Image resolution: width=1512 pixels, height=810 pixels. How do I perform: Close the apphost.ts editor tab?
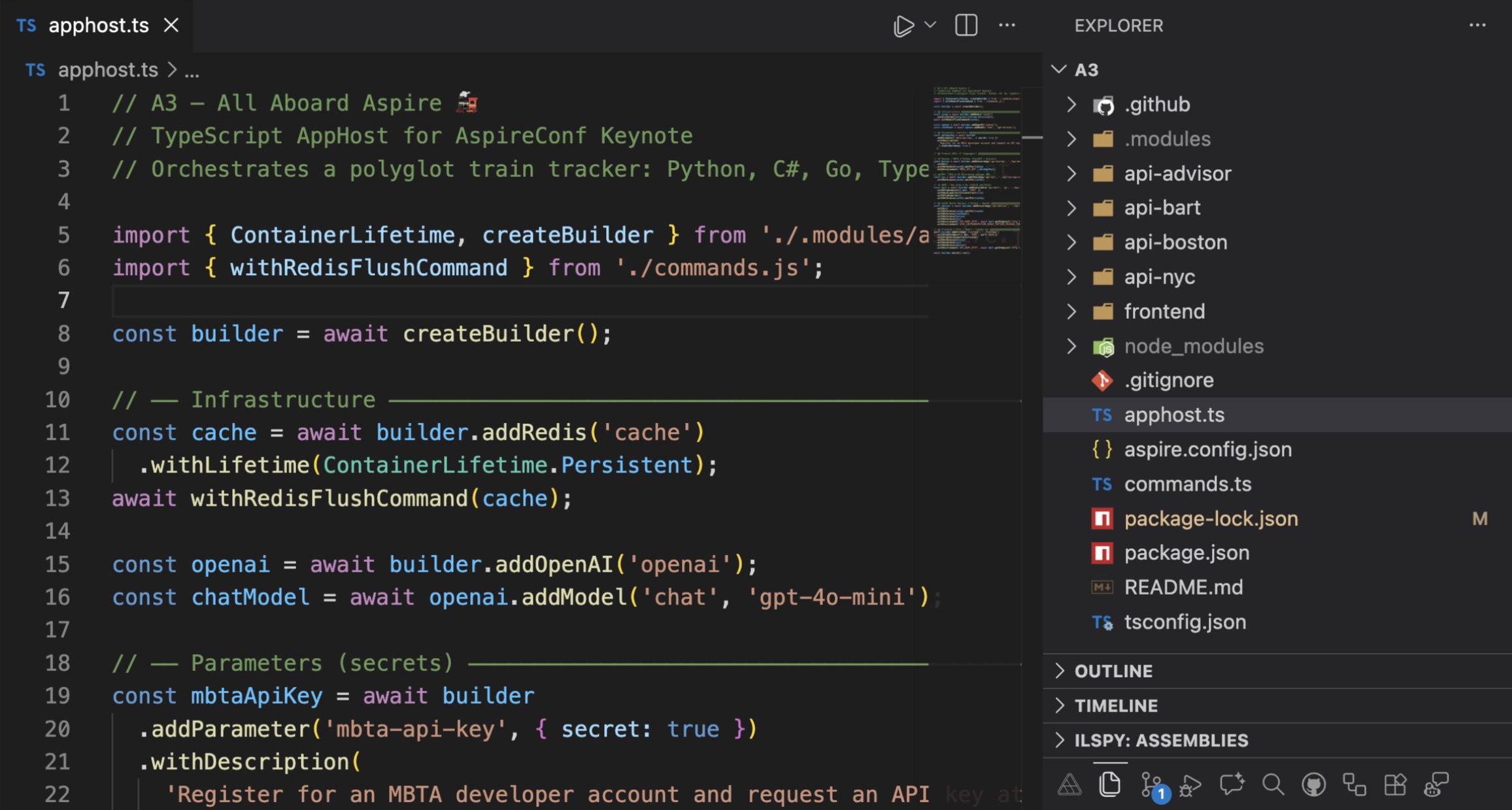tap(171, 25)
